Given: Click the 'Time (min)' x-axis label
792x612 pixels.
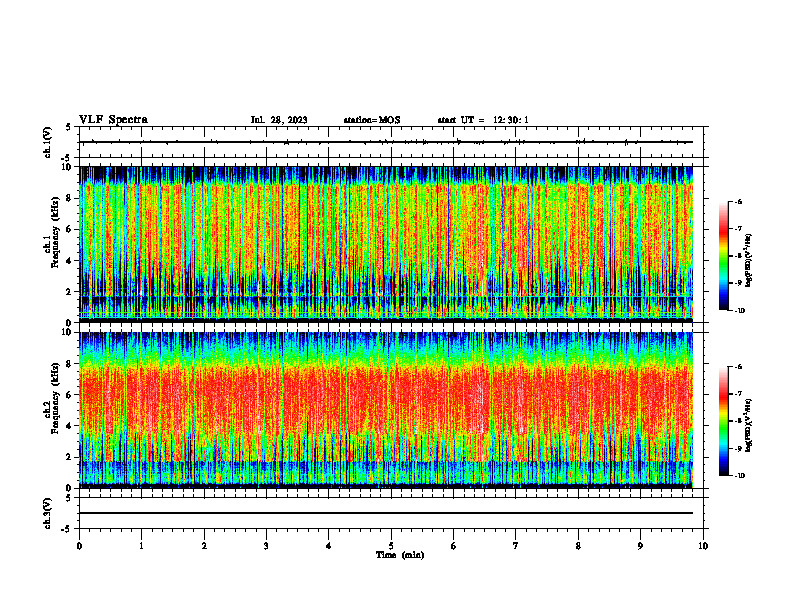Looking at the screenshot, I should point(400,555).
